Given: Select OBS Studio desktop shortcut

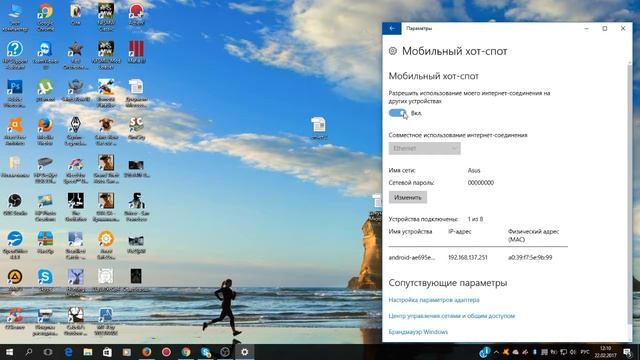Looking at the screenshot, I should [15, 204].
